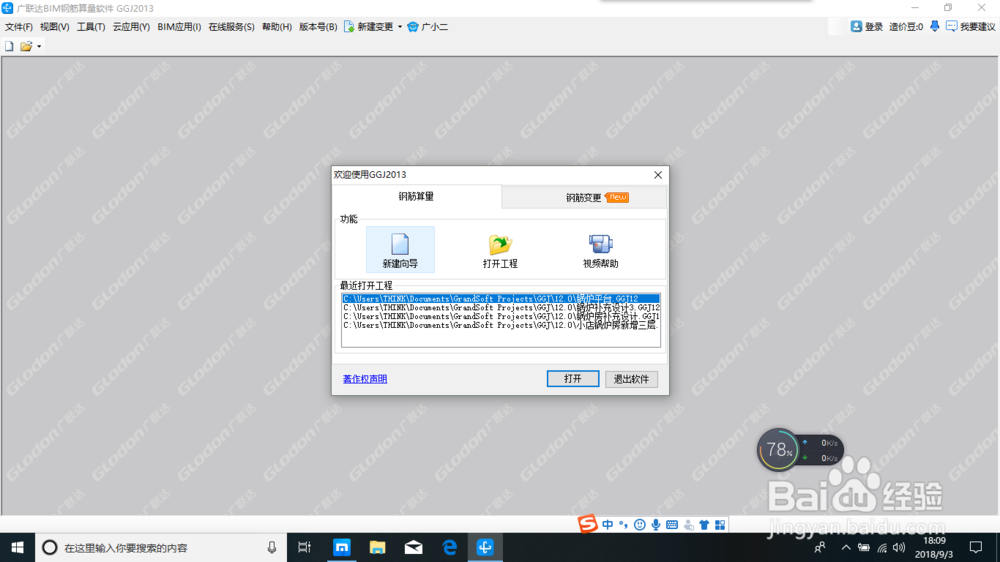This screenshot has width=1000, height=562.
Task: Click the 退出软件 button
Action: 631,379
